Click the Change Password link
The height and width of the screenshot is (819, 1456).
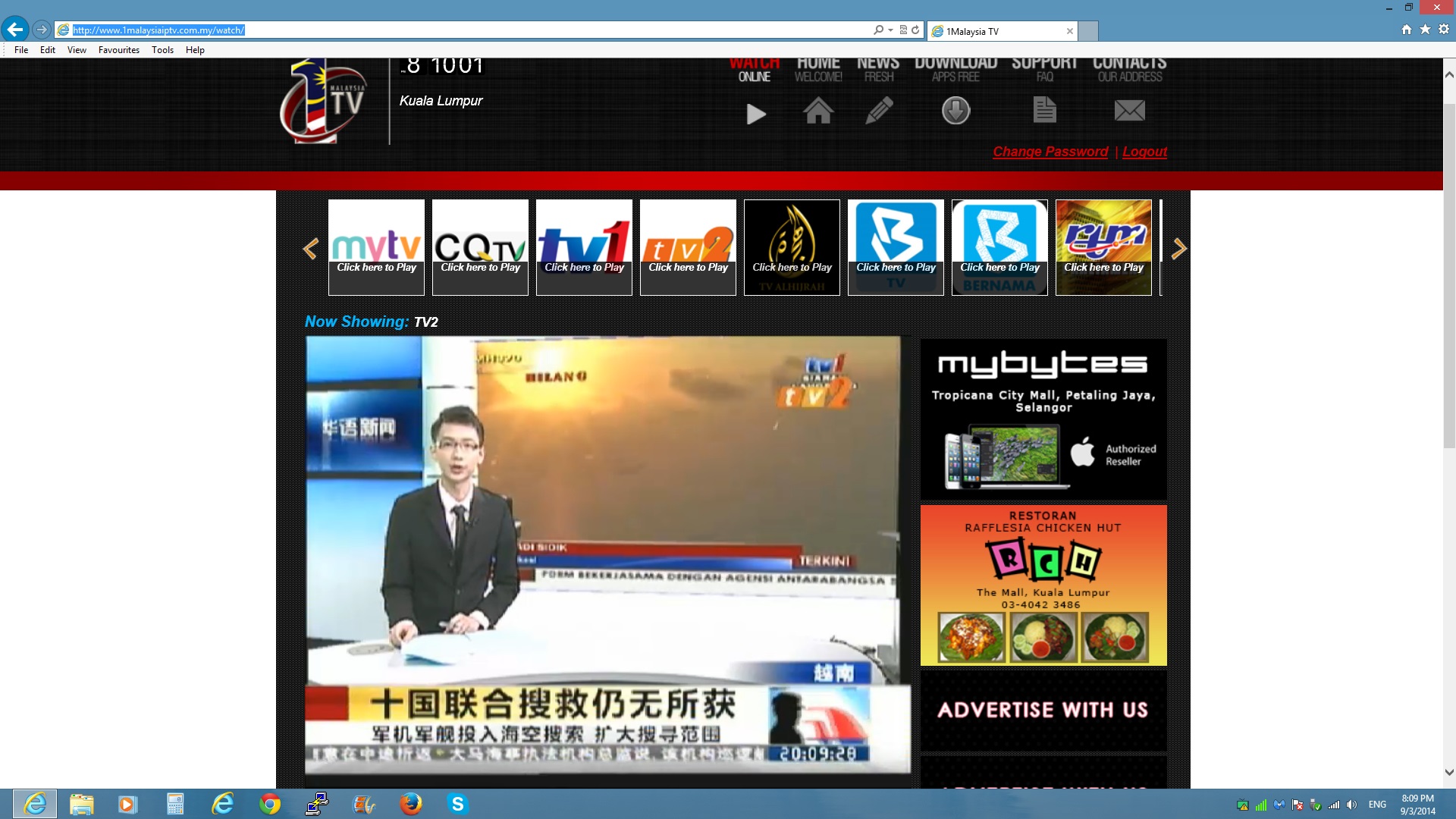[x=1050, y=152]
